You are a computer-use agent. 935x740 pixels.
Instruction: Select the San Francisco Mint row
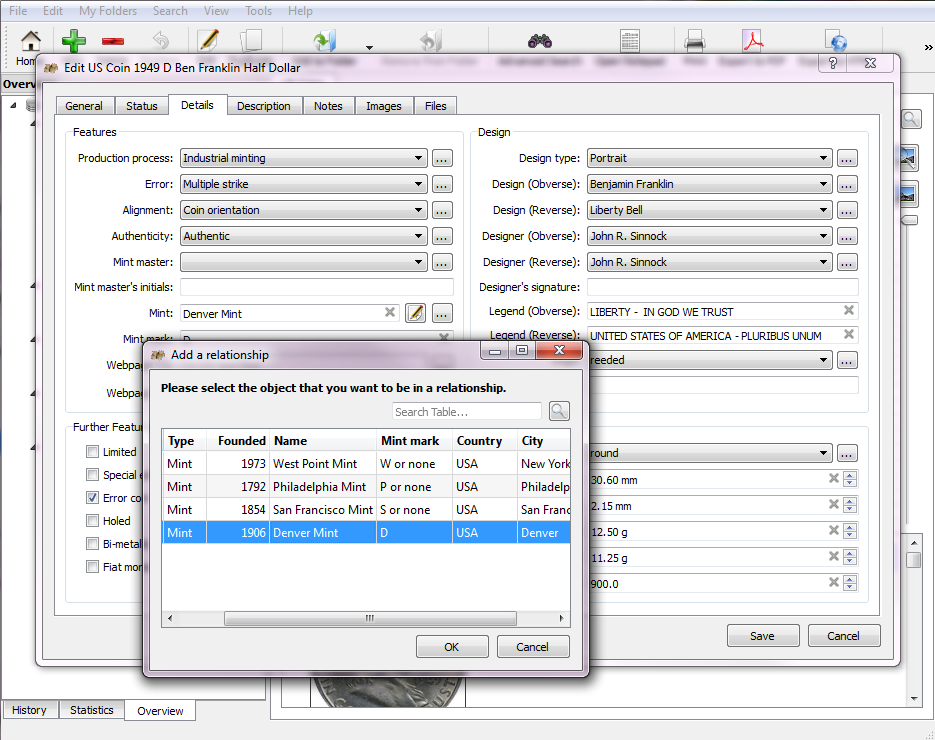[x=366, y=509]
